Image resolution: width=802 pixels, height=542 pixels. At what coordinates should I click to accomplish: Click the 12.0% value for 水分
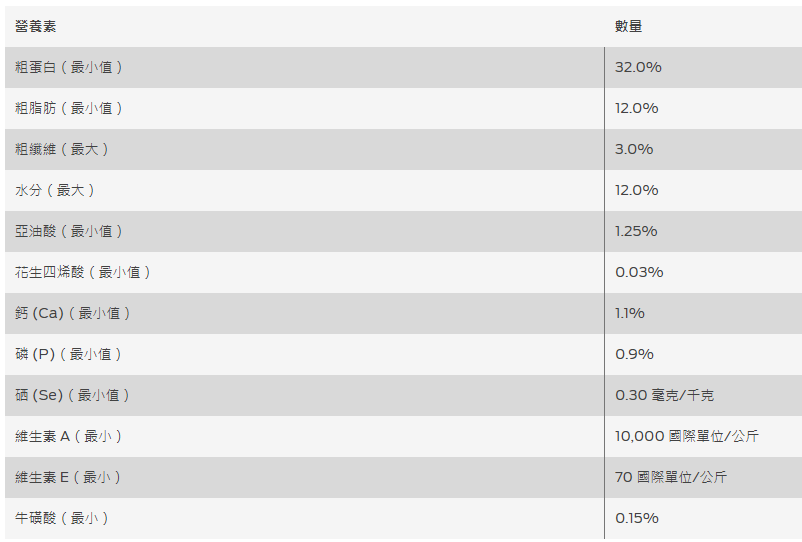click(x=637, y=190)
